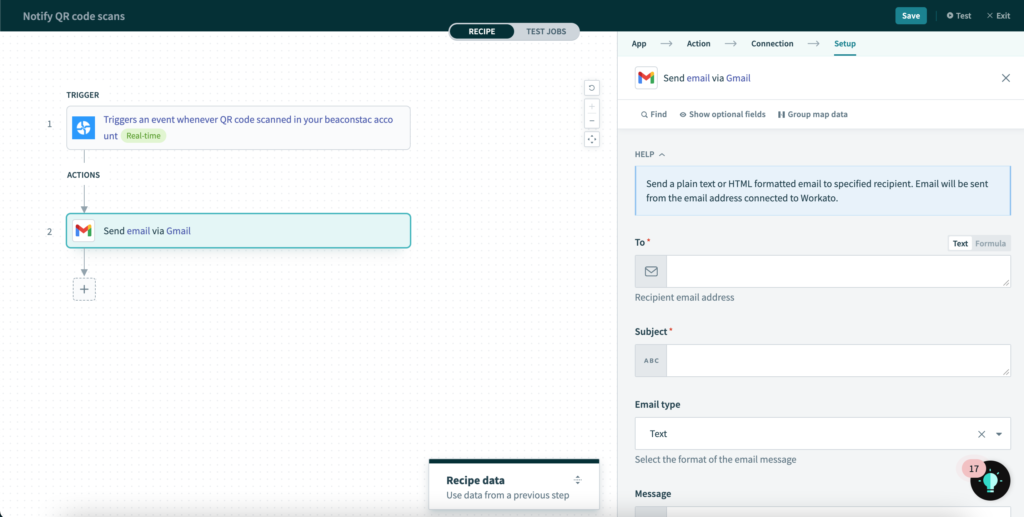Select the RECIPE tab
1024x517 pixels.
click(x=482, y=31)
